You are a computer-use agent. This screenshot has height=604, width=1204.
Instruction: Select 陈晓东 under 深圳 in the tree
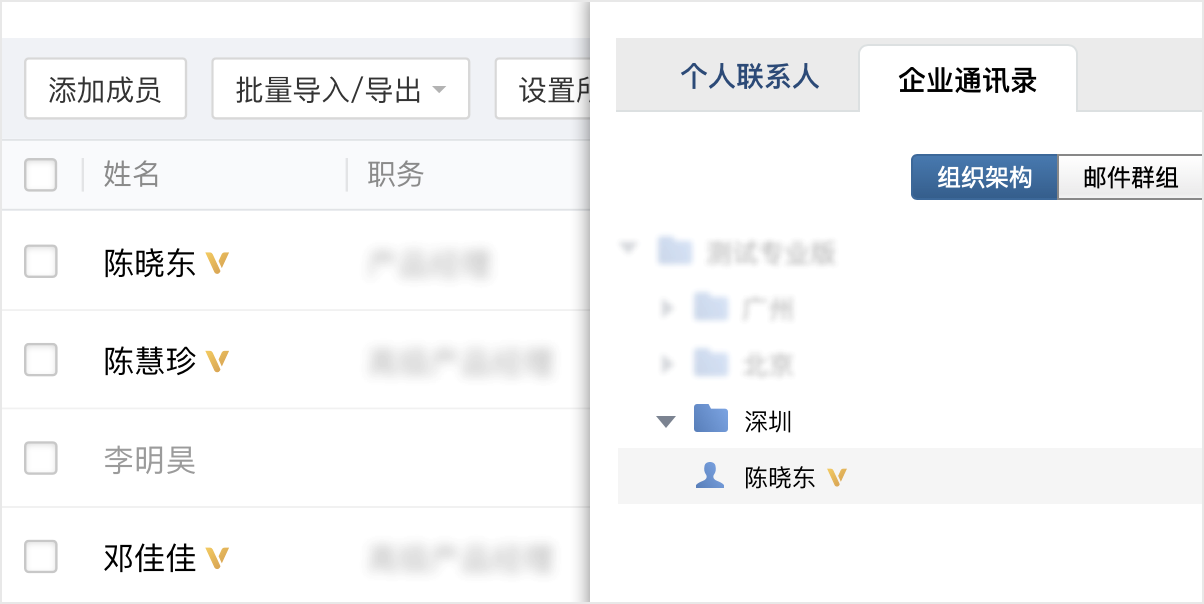coord(779,477)
